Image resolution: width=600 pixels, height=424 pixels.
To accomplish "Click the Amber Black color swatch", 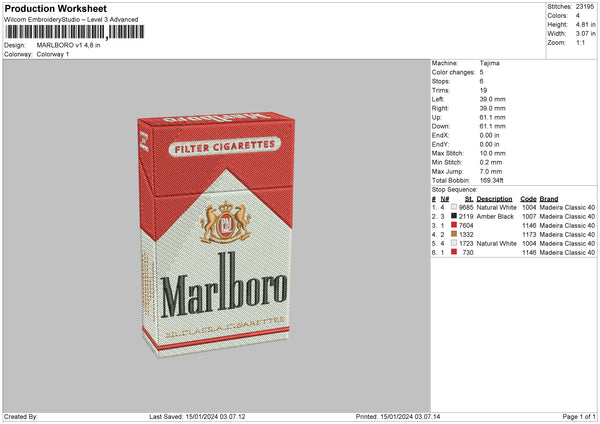I will (x=454, y=216).
